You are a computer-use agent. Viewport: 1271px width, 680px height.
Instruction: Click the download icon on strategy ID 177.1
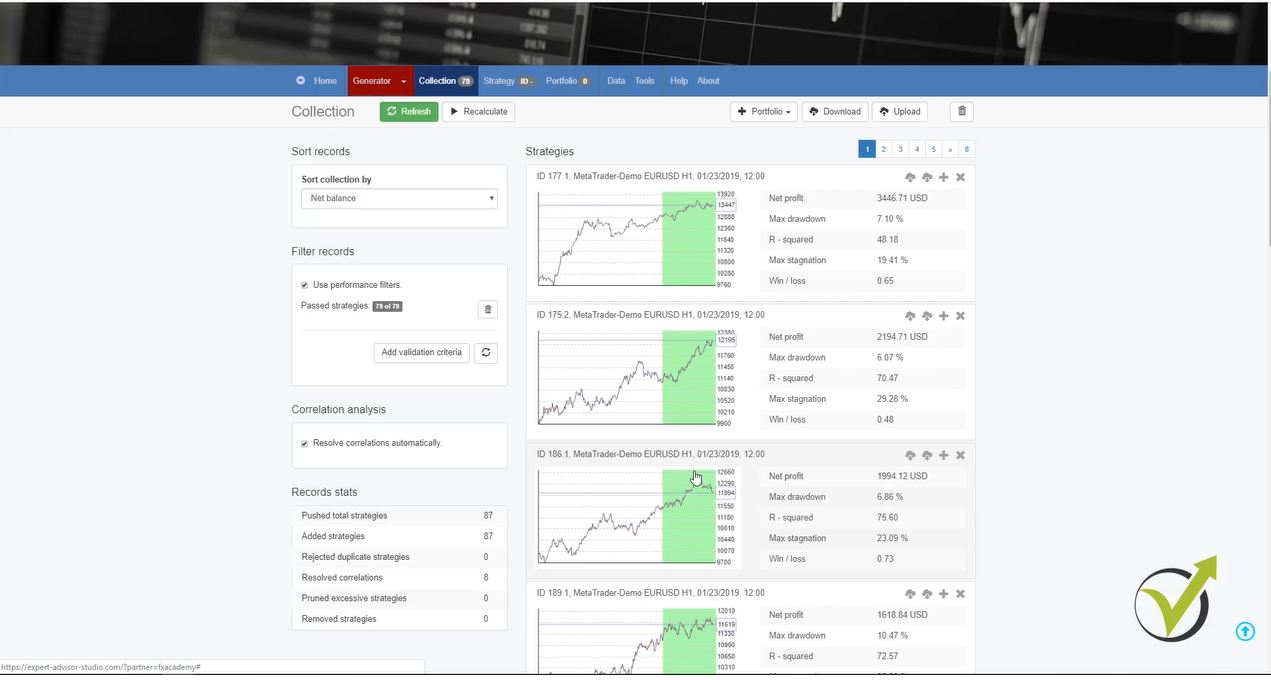tap(910, 177)
